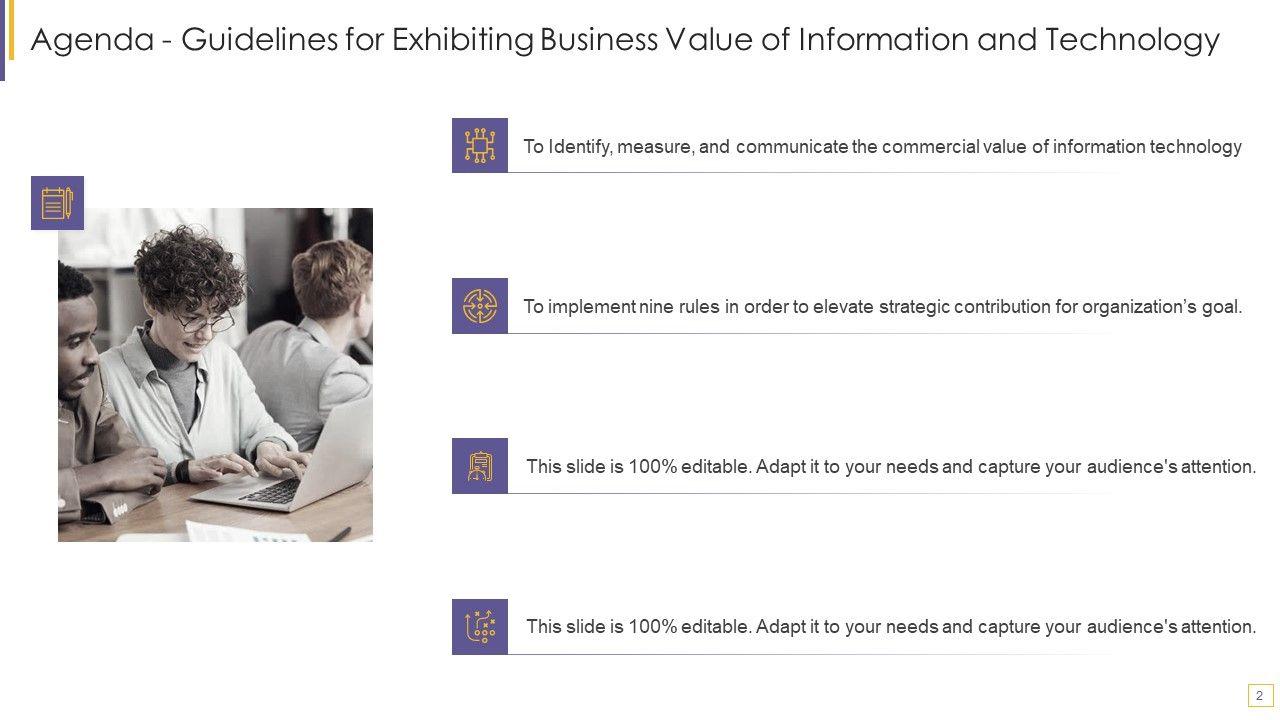Click the purple vertical bar at slide's left edge

(3, 40)
